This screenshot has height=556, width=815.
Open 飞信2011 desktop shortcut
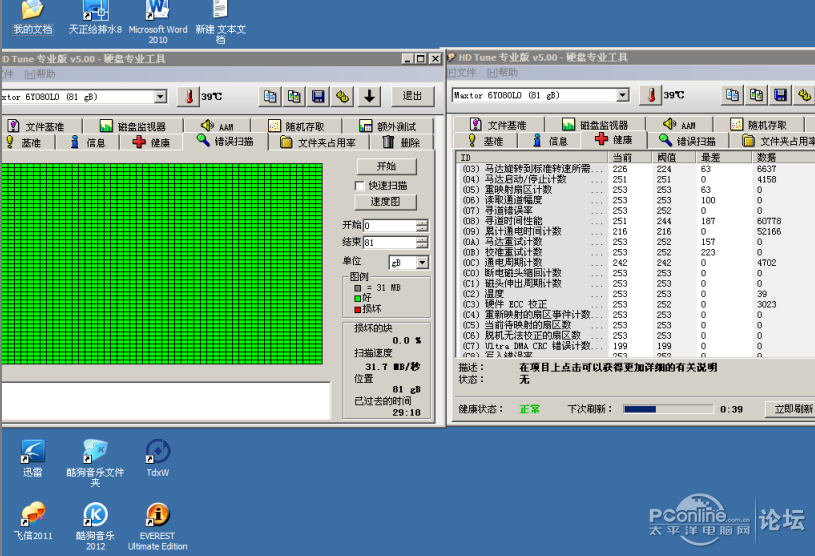tap(33, 521)
